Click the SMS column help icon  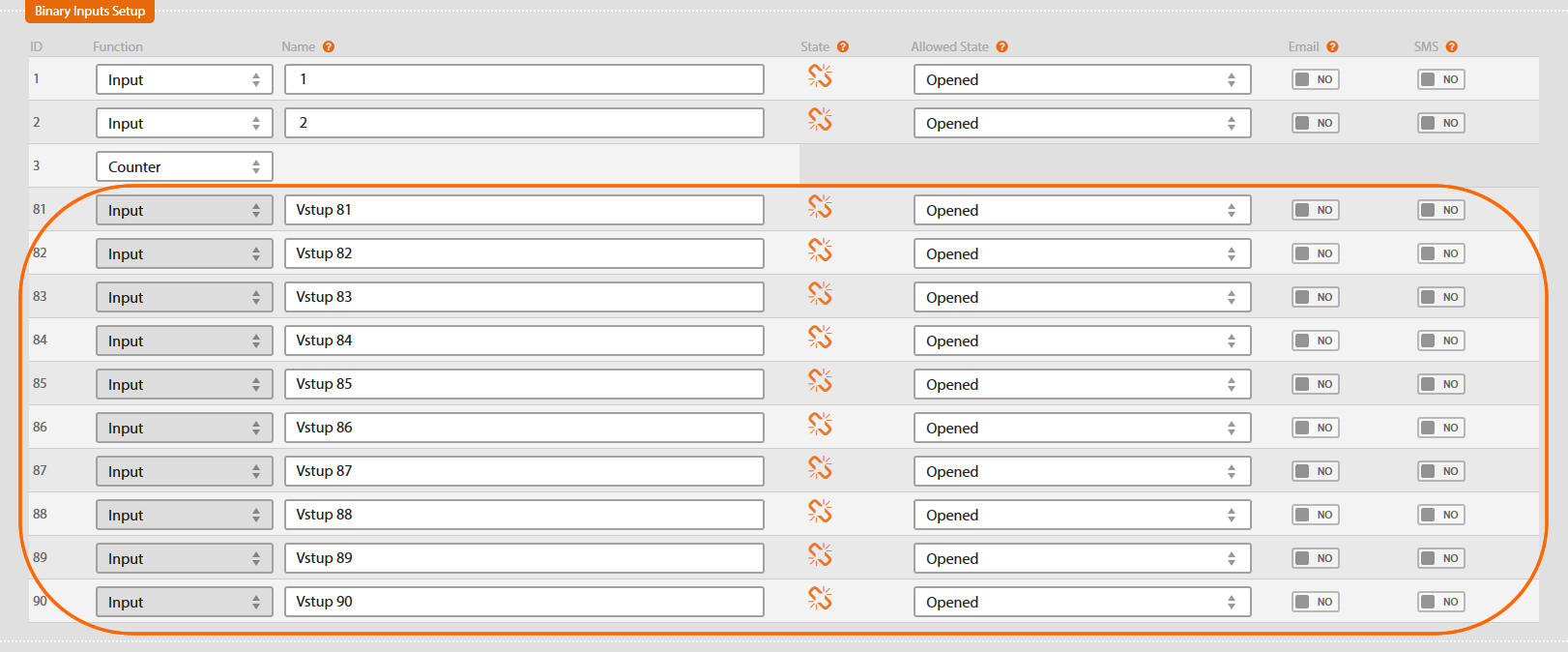coord(1452,46)
